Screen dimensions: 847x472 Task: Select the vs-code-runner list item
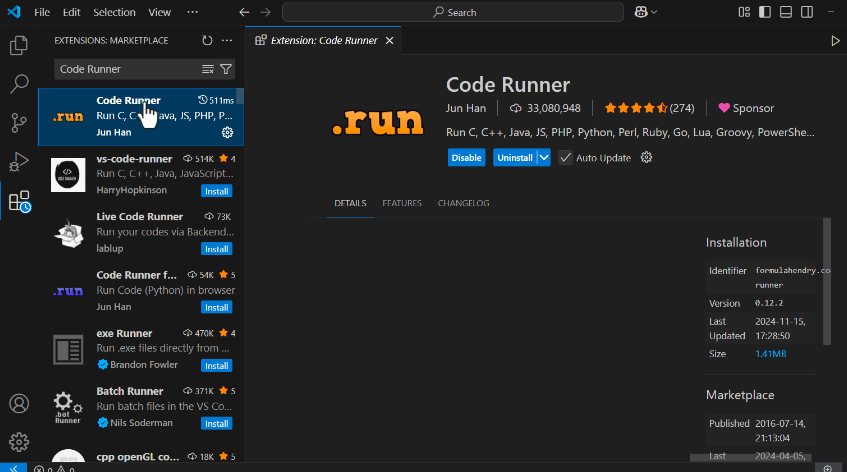(141, 175)
